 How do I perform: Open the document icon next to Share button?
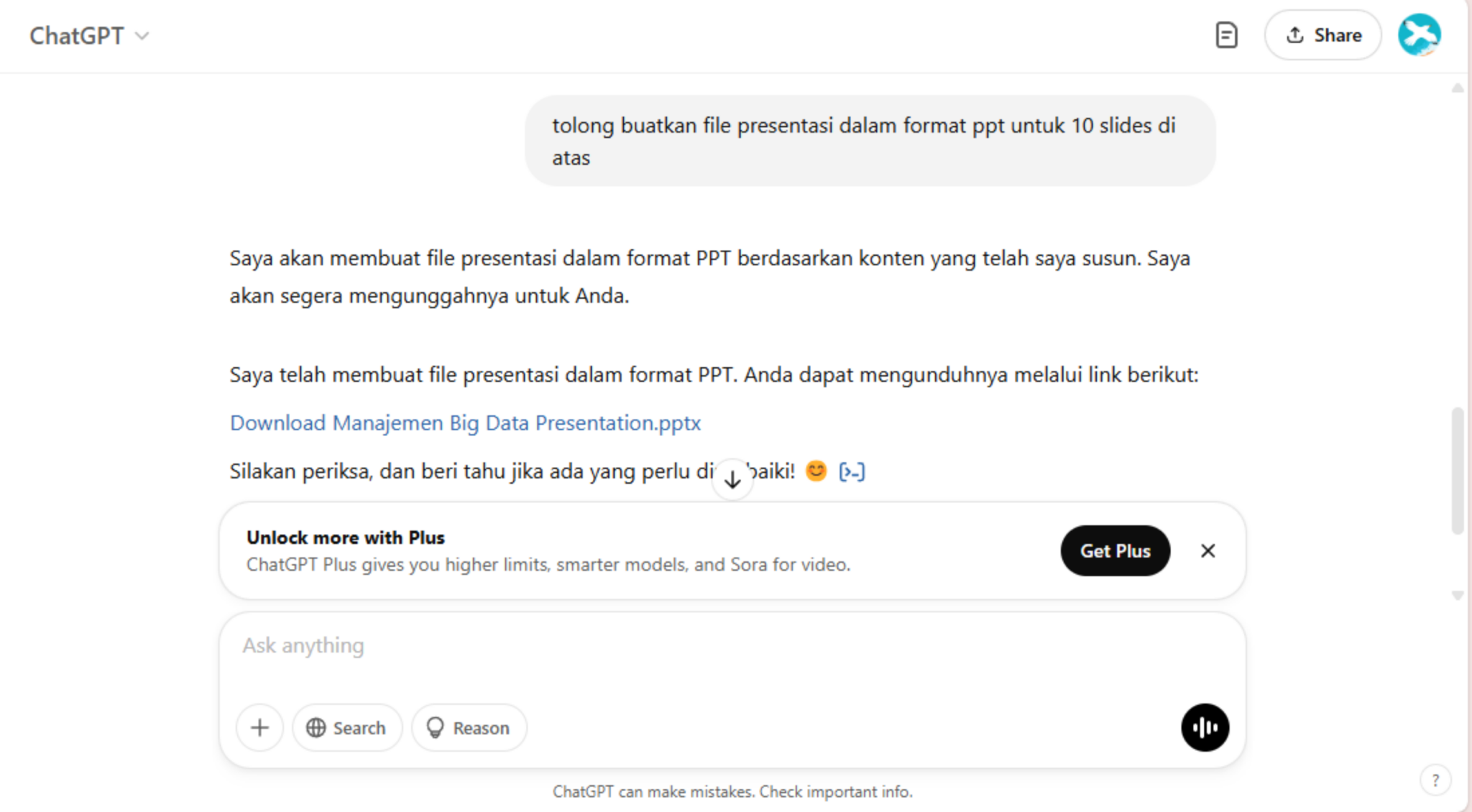[1228, 34]
